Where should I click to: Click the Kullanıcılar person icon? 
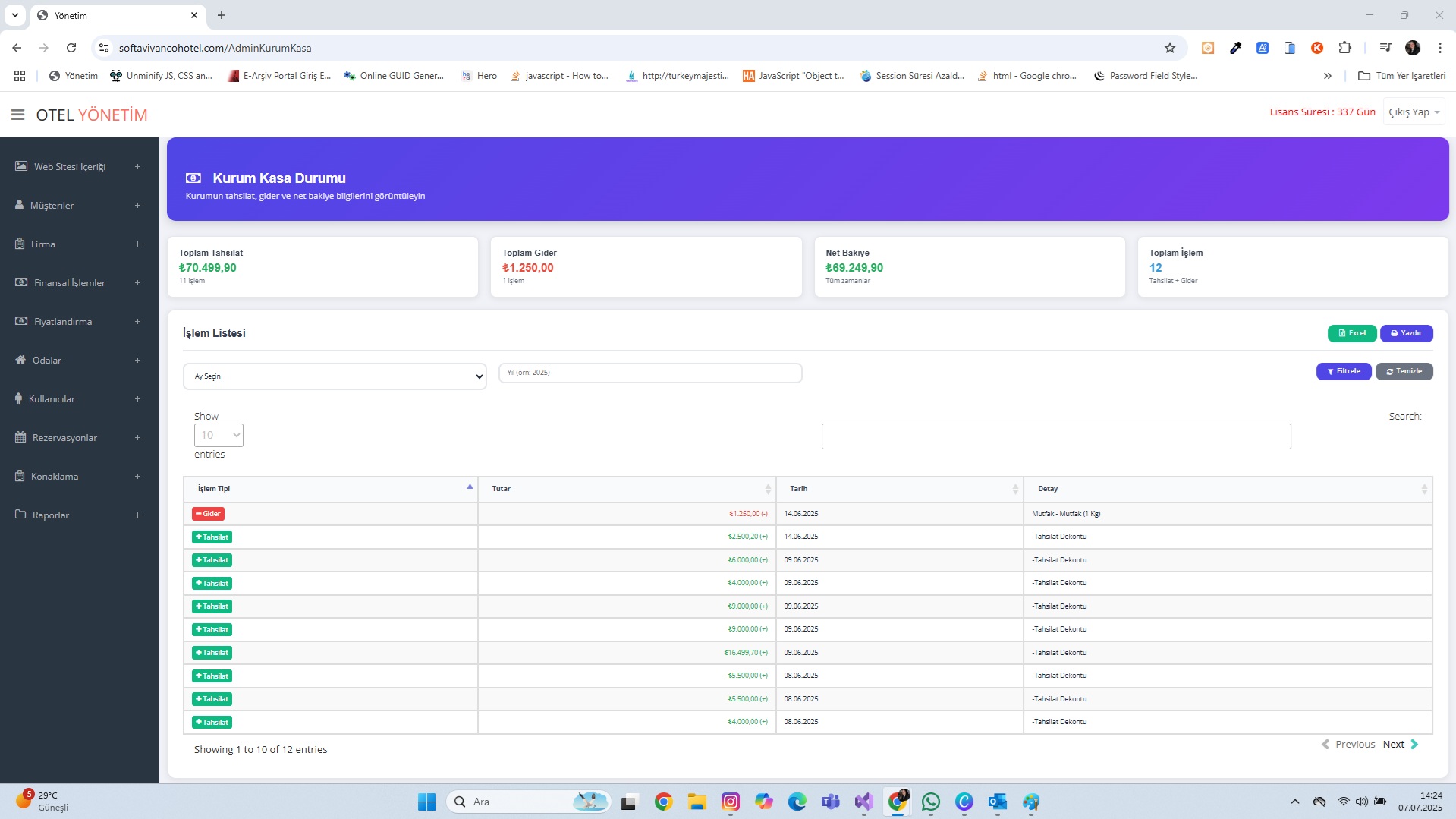pyautogui.click(x=19, y=398)
